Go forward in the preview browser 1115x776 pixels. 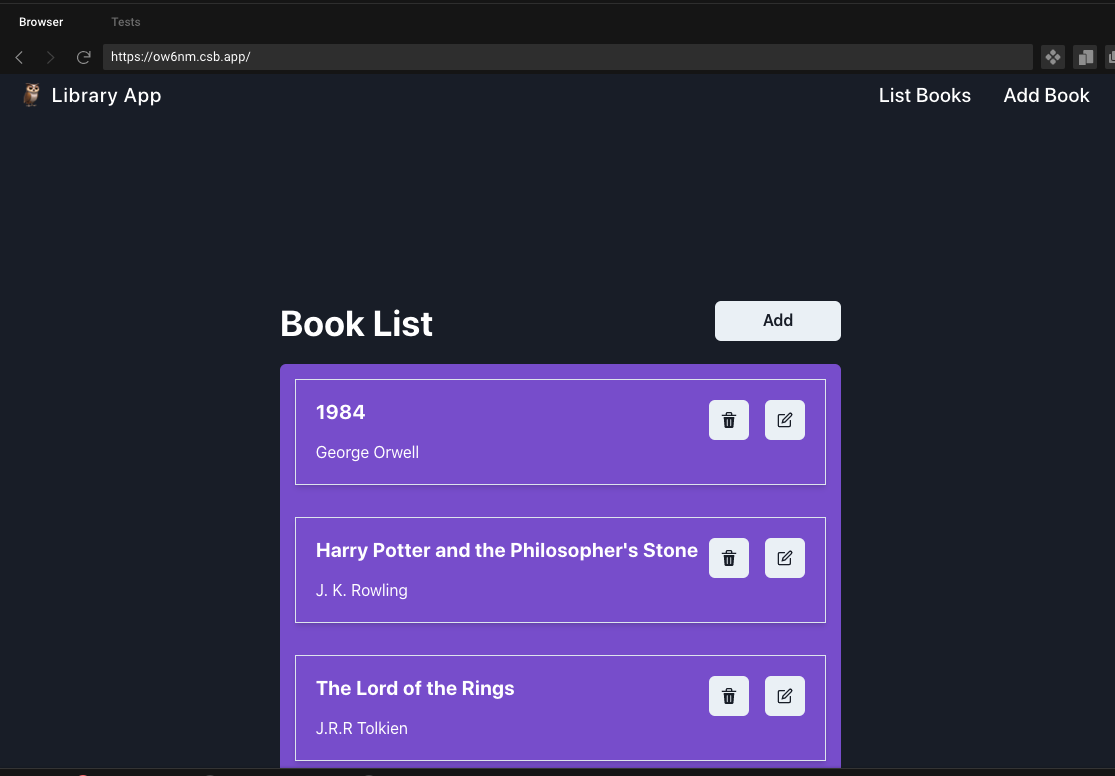point(51,57)
